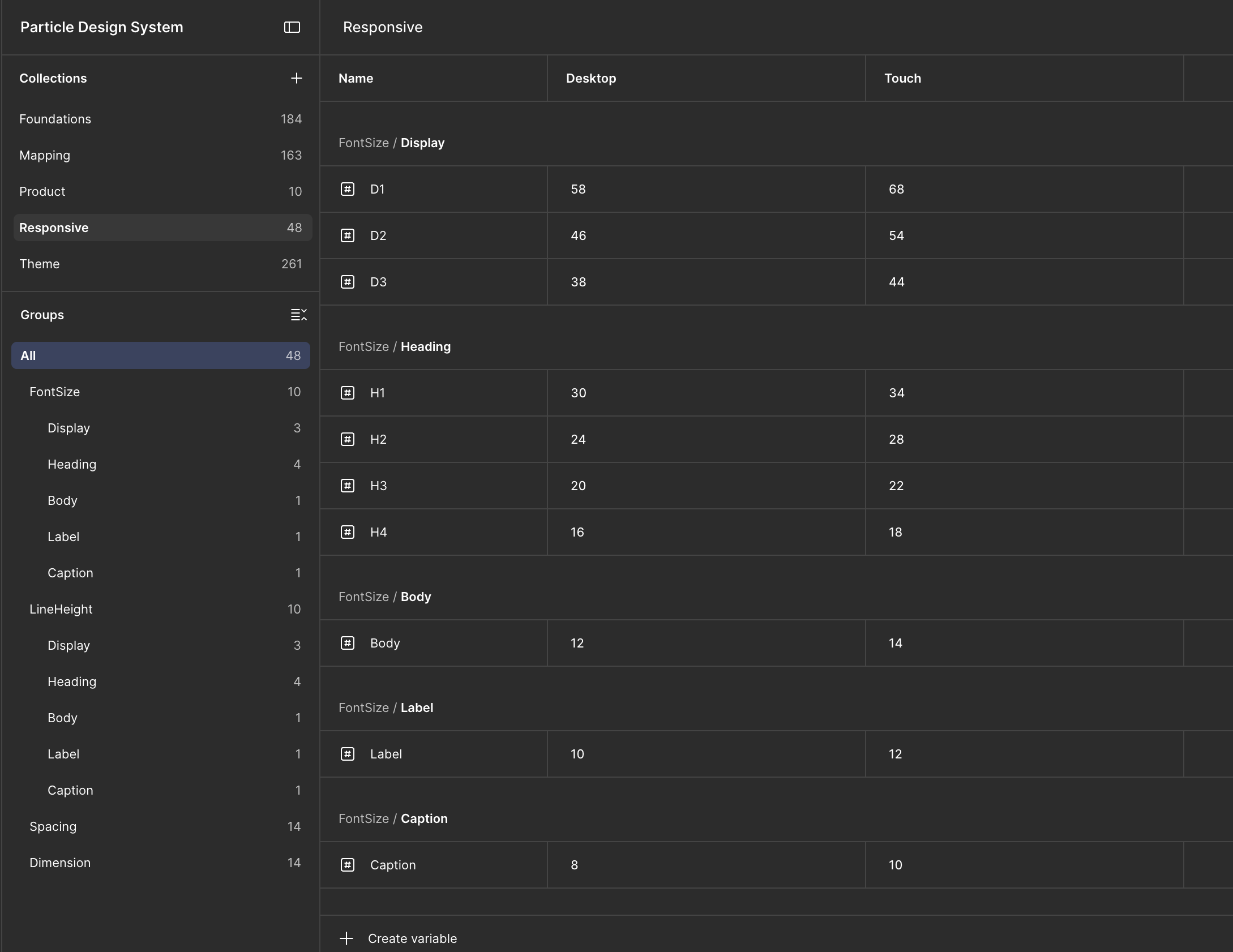Select Body under LineHeight group
Viewport: 1233px width, 952px height.
[x=161, y=718]
